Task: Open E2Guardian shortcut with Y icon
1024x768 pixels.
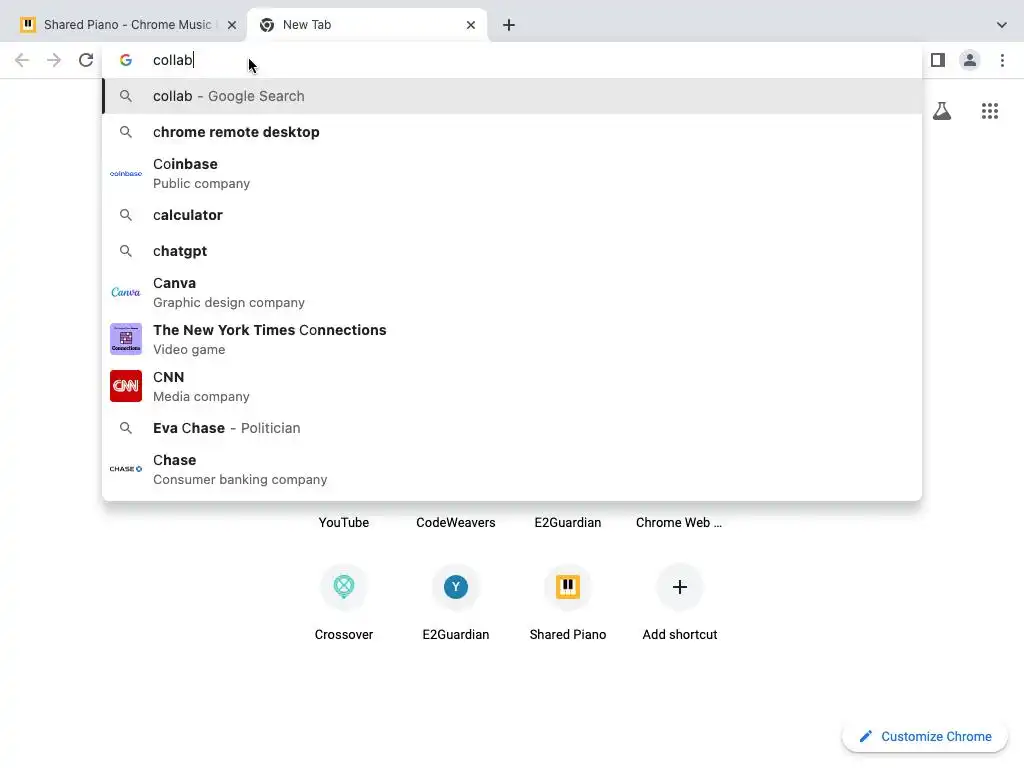Action: pos(456,586)
